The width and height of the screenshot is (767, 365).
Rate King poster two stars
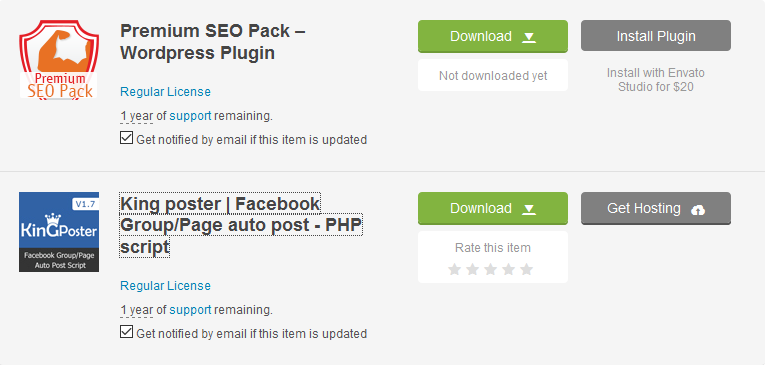click(473, 269)
